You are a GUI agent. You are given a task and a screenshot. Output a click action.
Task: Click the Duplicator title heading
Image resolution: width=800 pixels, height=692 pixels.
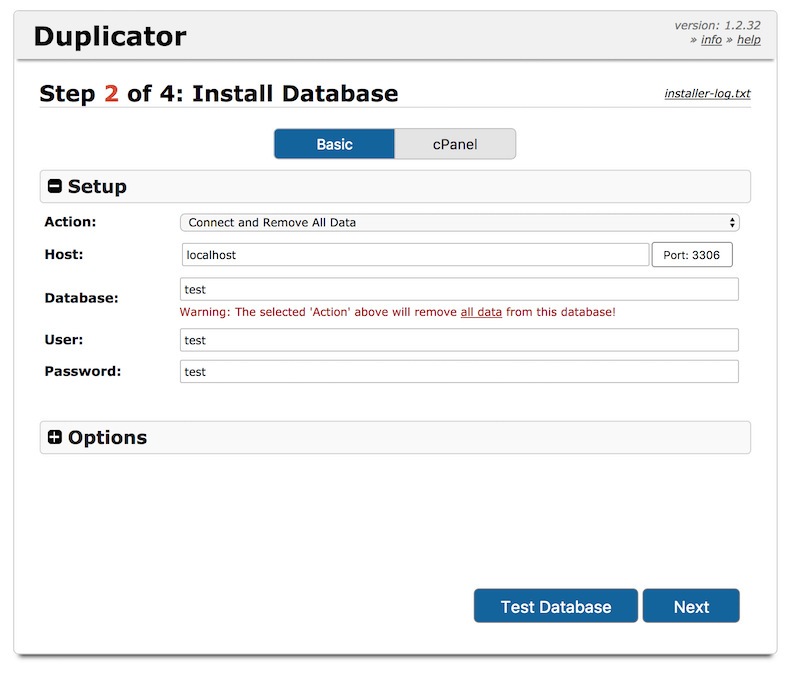click(110, 37)
